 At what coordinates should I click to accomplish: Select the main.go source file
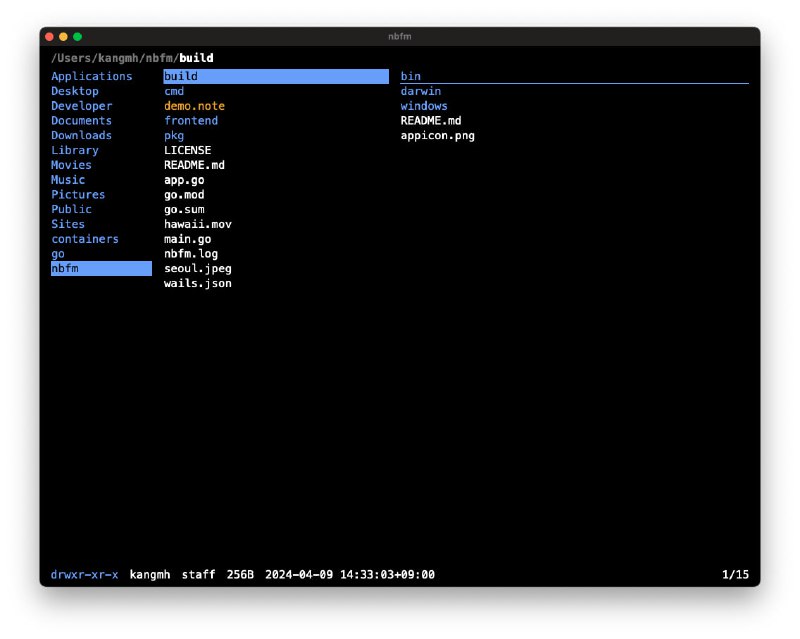[x=188, y=239]
